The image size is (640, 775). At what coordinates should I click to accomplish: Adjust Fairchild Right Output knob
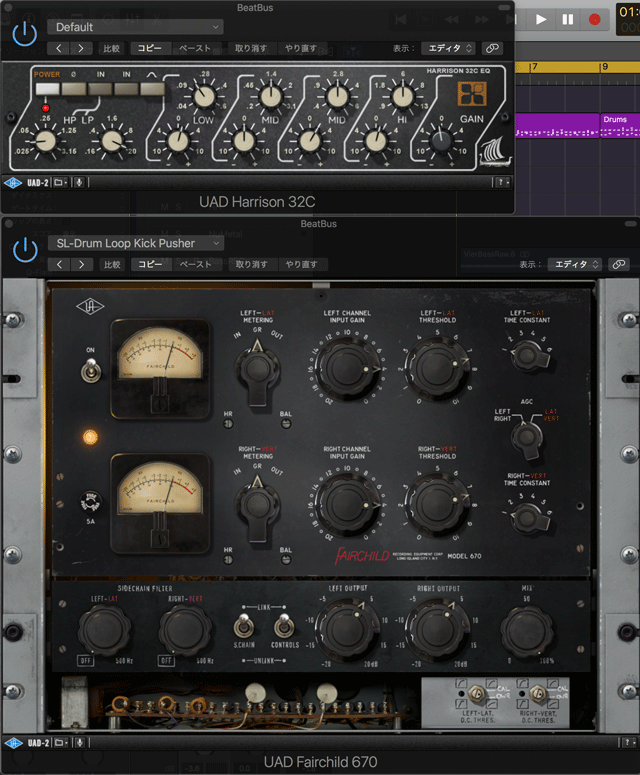(x=437, y=629)
